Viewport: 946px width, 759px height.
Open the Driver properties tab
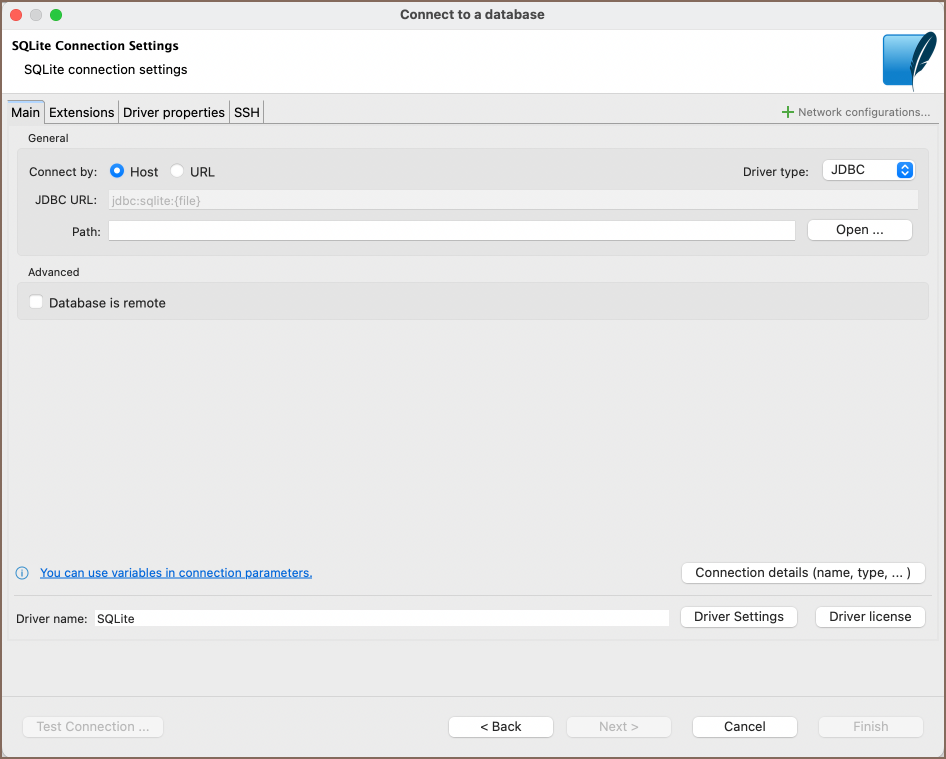(x=174, y=112)
